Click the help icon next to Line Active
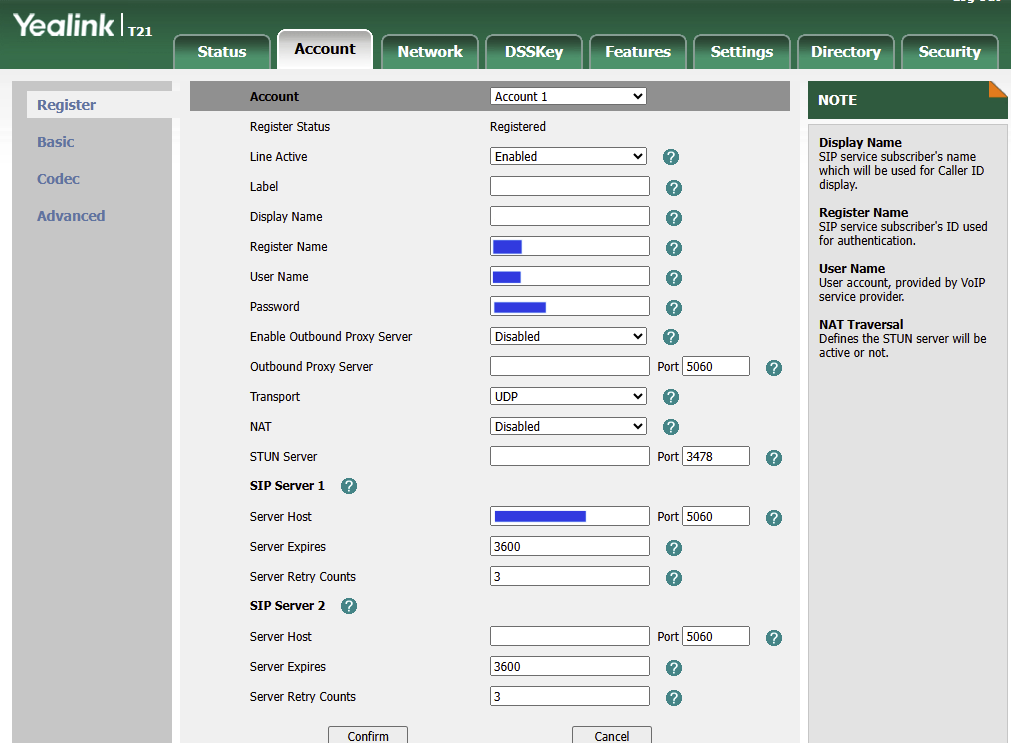Screen dimensions: 1011x743 671,157
